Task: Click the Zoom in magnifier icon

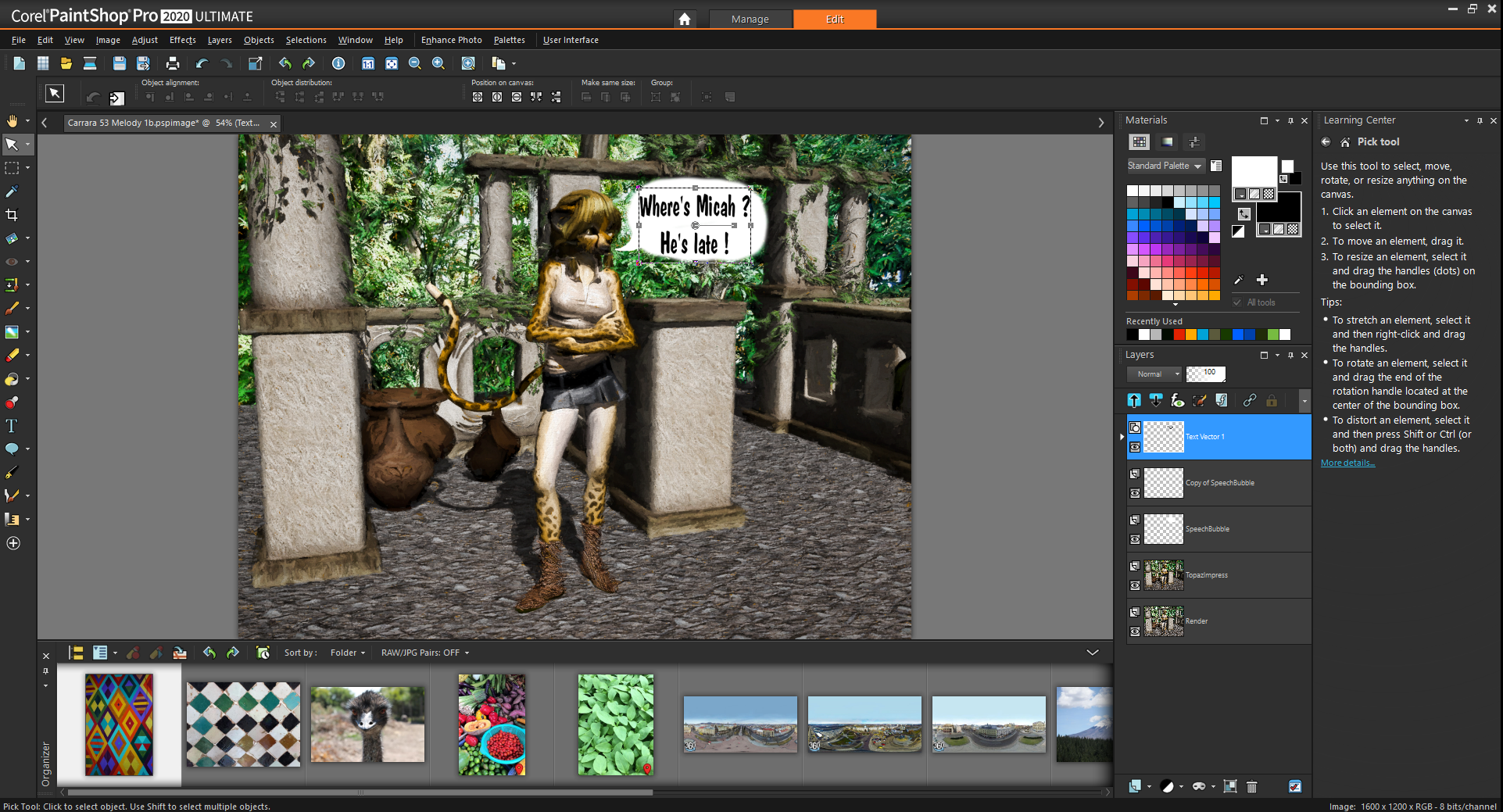Action: click(x=438, y=63)
